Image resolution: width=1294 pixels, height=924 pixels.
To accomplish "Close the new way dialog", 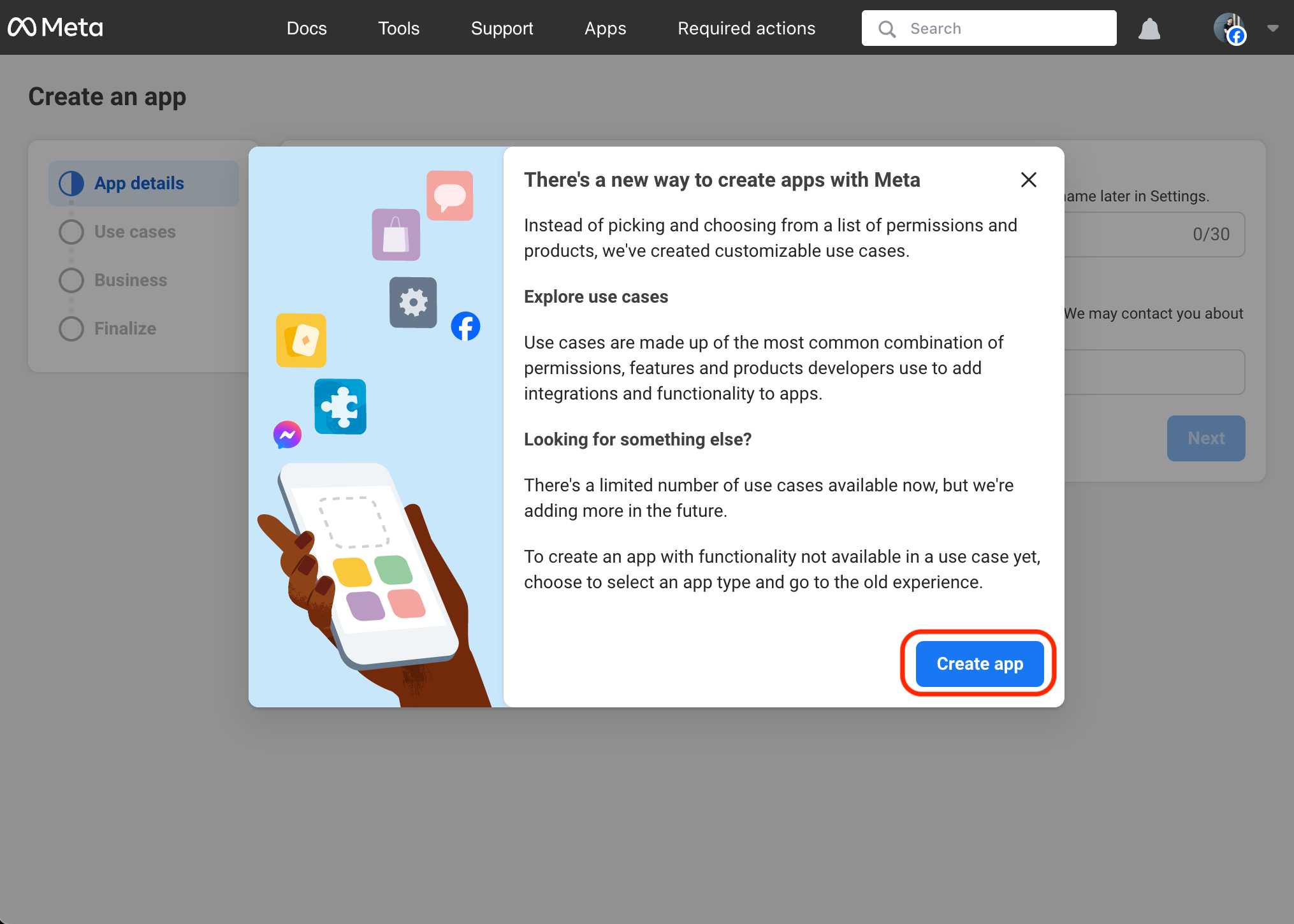I will coord(1028,180).
